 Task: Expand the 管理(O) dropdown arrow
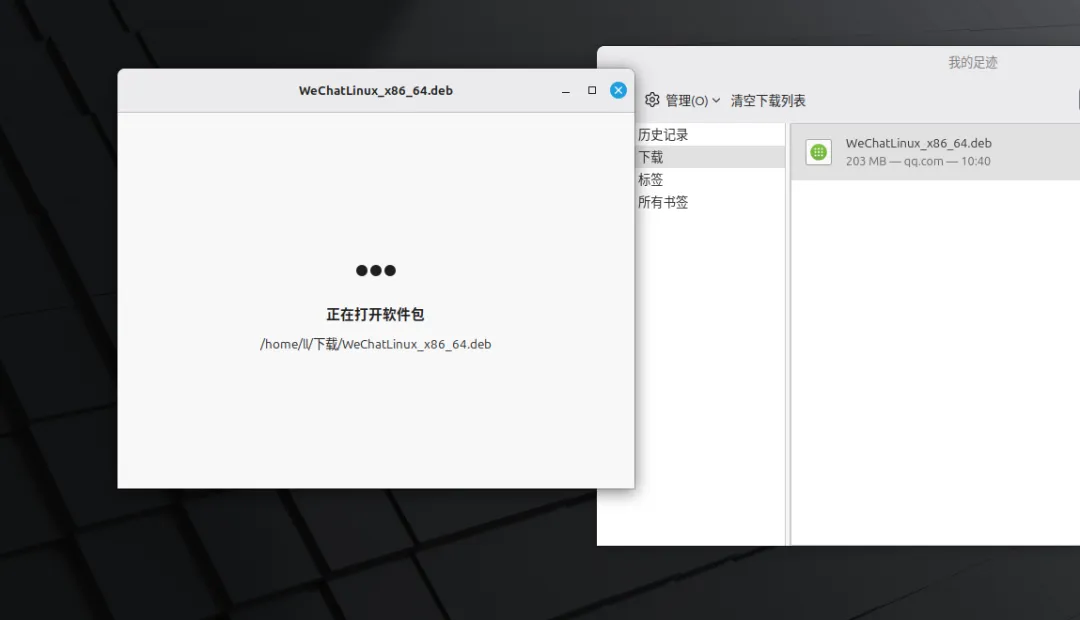point(716,101)
